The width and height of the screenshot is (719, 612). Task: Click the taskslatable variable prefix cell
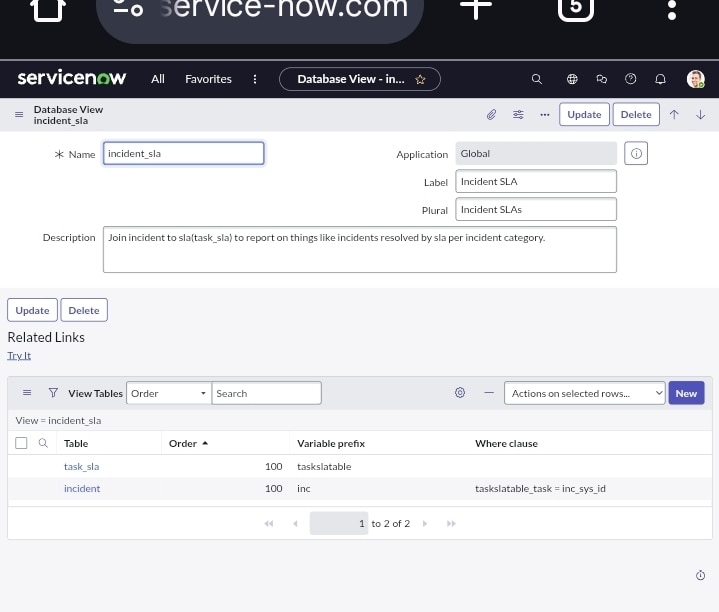pos(324,466)
